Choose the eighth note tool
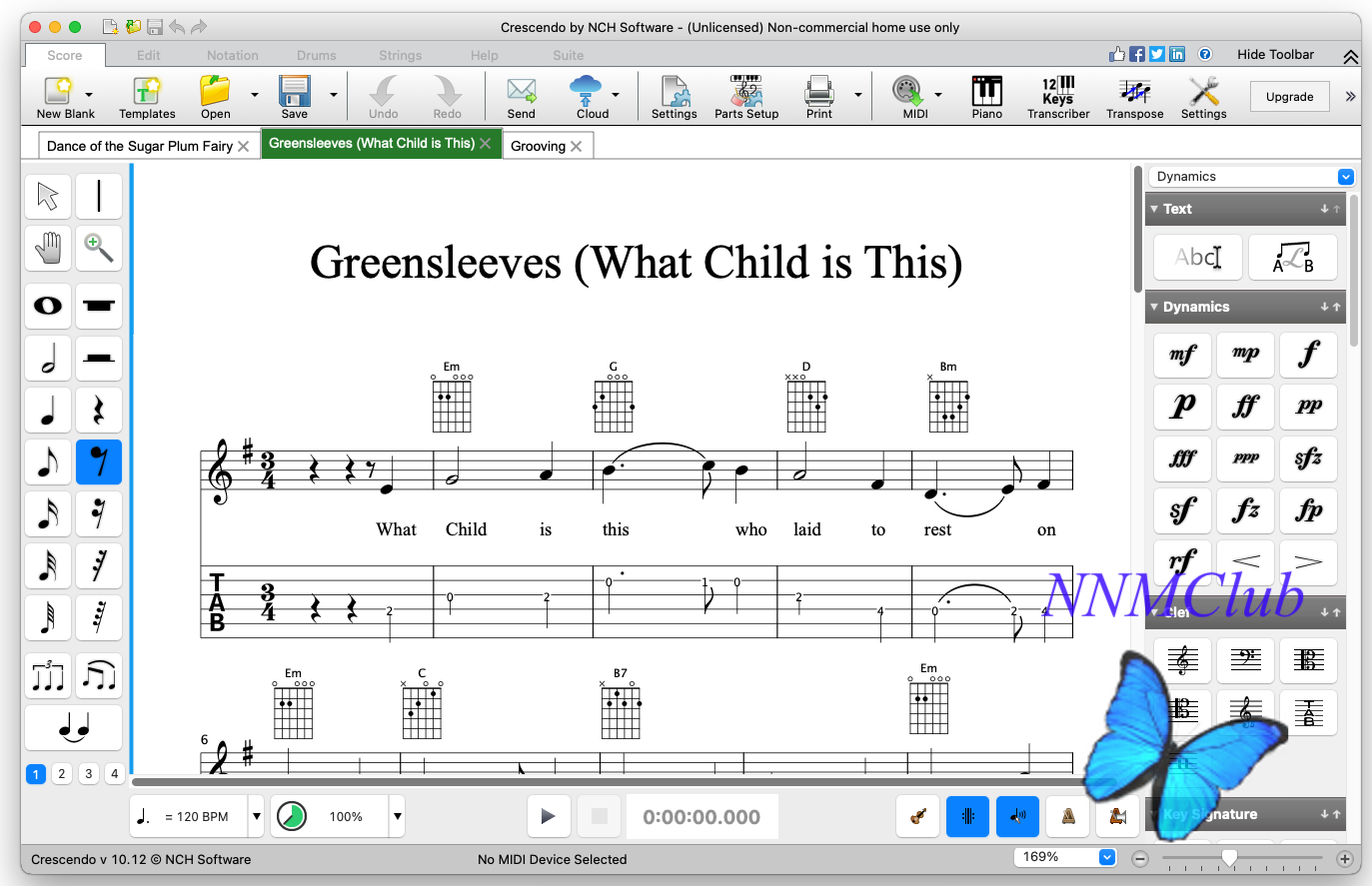 [x=48, y=461]
